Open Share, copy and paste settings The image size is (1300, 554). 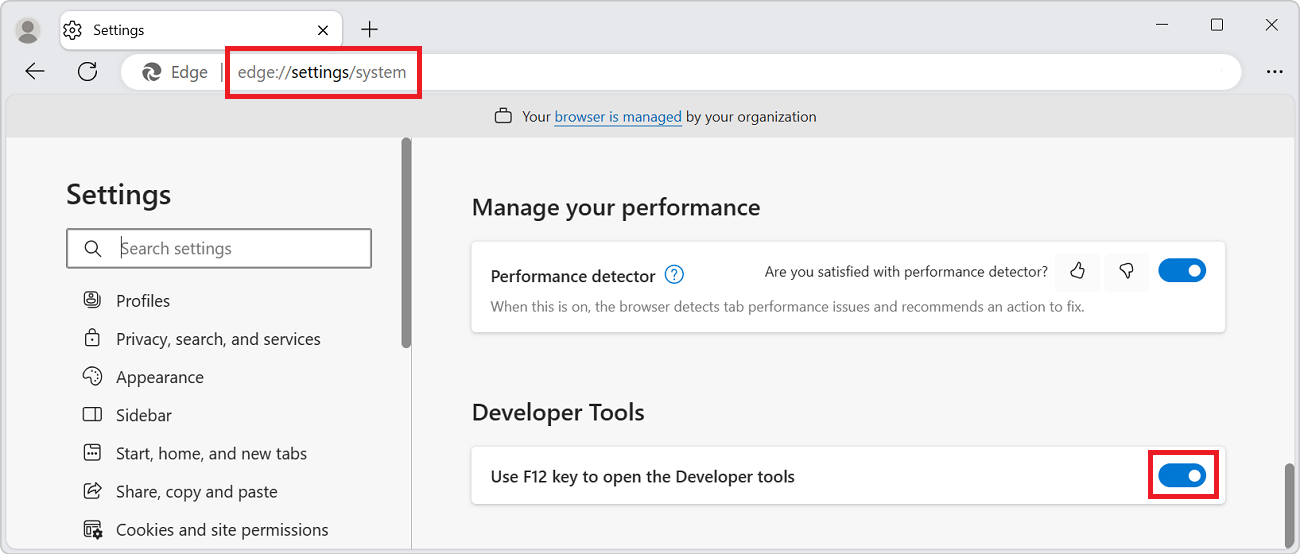197,492
